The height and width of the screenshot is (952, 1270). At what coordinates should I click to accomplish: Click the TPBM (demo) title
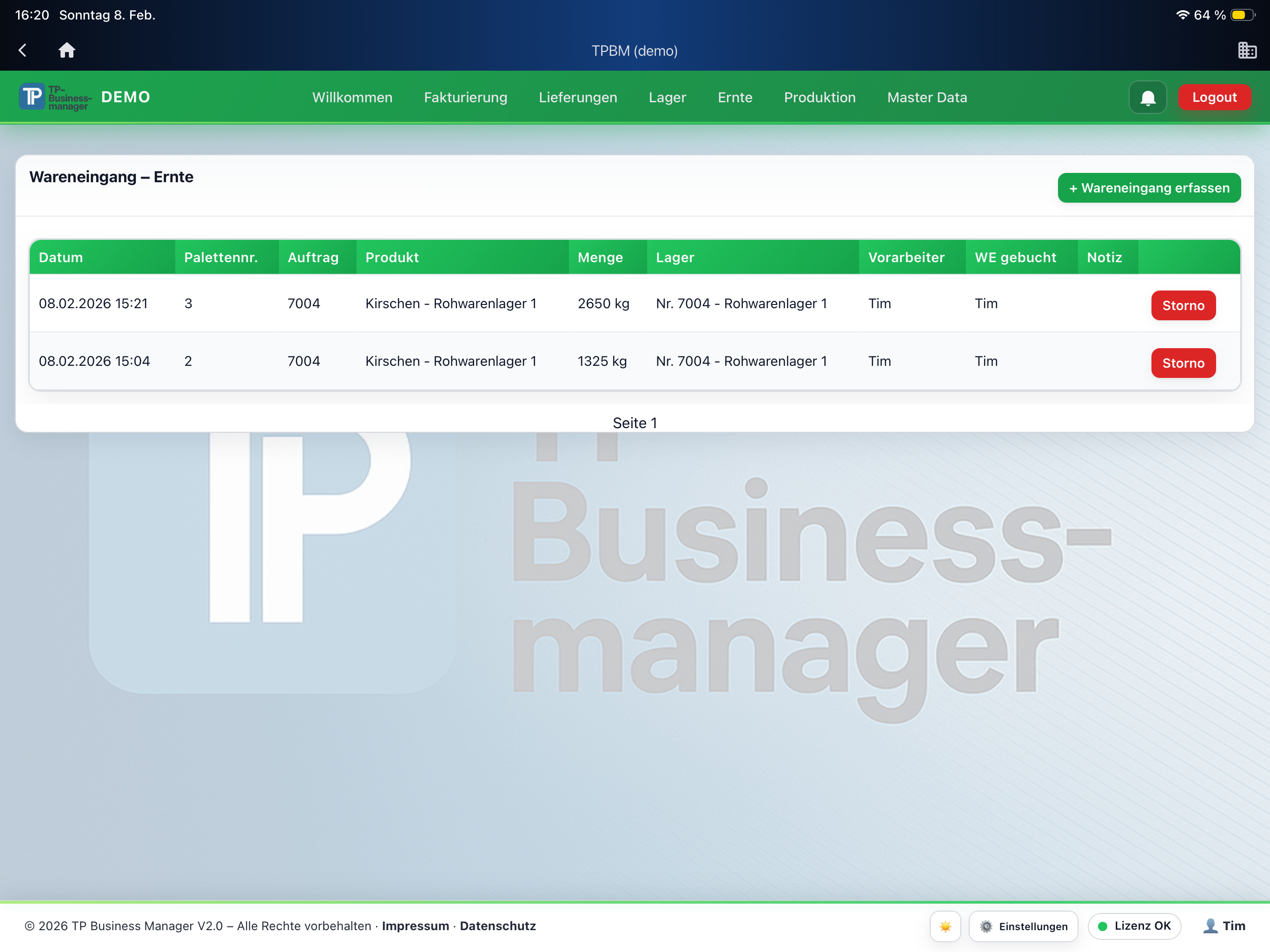point(635,51)
